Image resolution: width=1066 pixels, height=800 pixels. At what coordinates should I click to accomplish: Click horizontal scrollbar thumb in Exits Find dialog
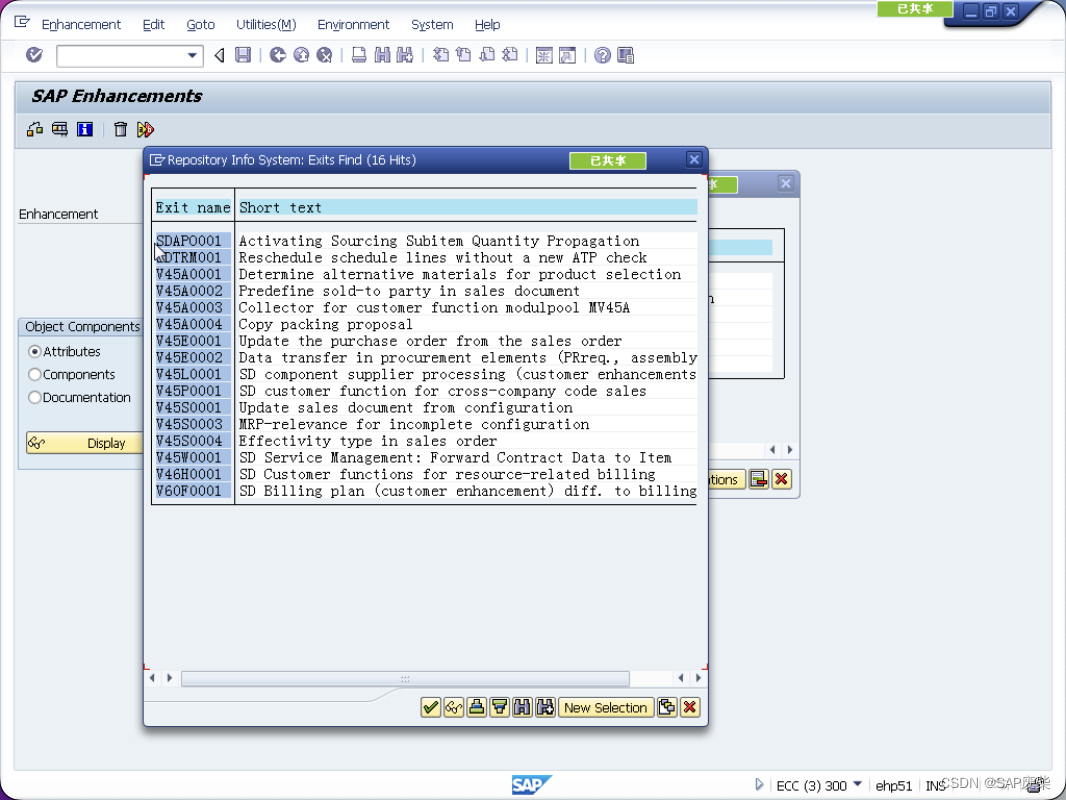405,678
